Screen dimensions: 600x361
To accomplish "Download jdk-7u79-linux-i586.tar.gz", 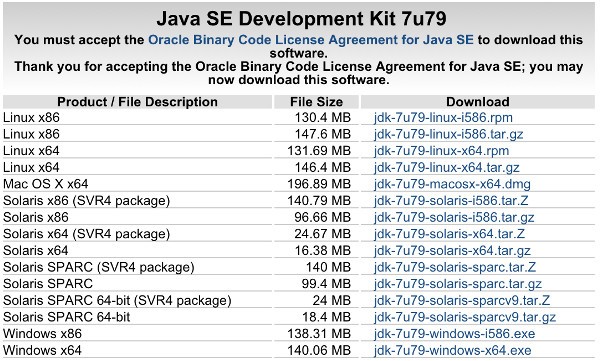I will click(x=448, y=134).
